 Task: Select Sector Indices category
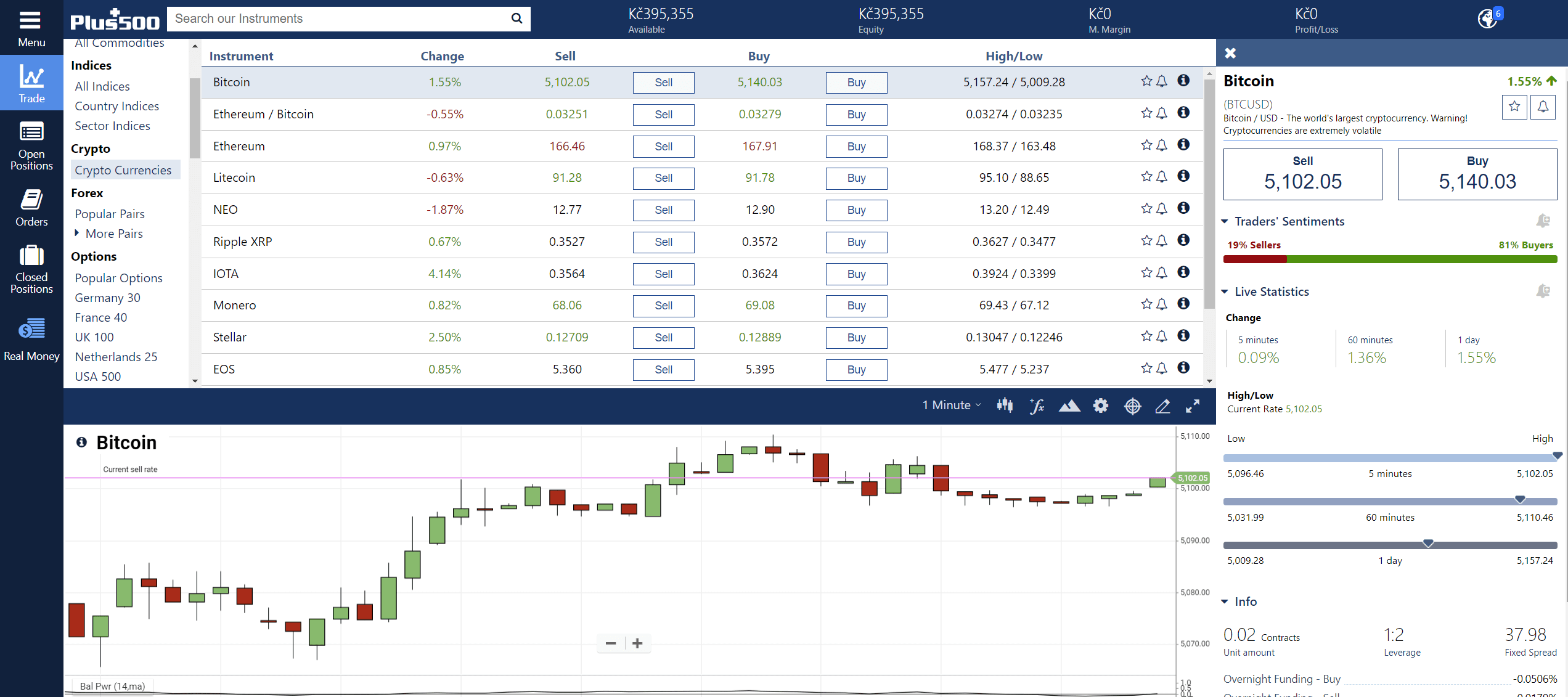tap(113, 126)
